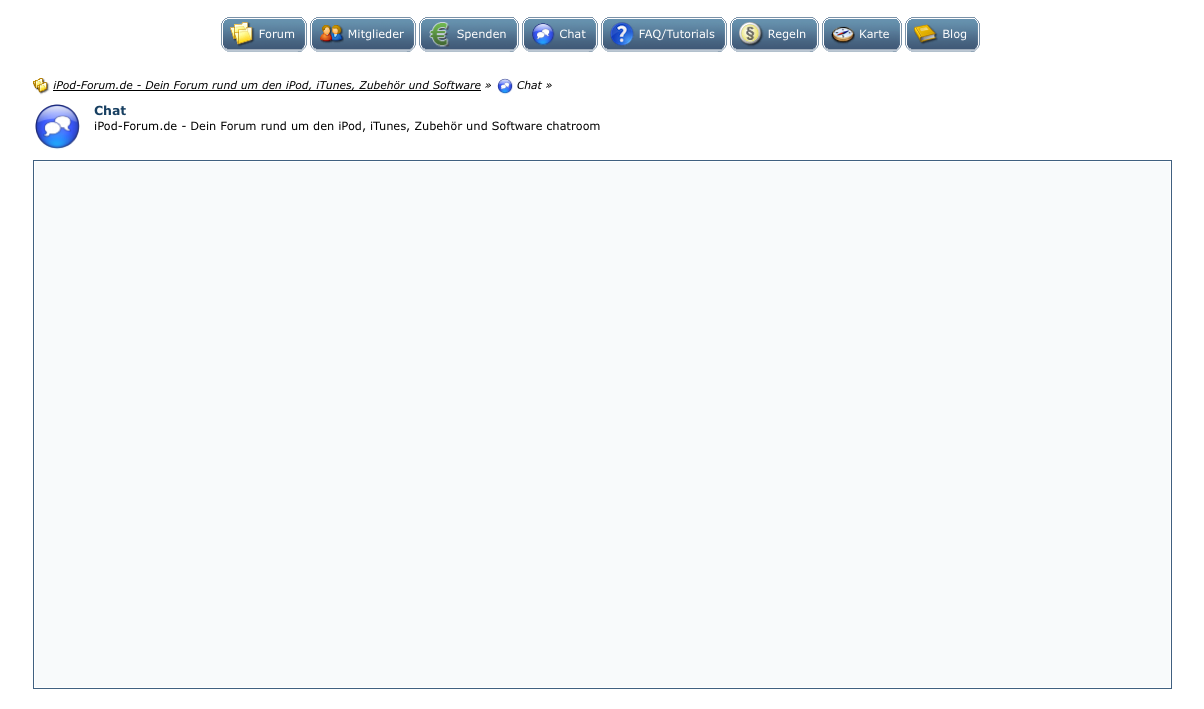1204x709 pixels.
Task: Click inside the empty chat frame
Action: click(x=602, y=424)
